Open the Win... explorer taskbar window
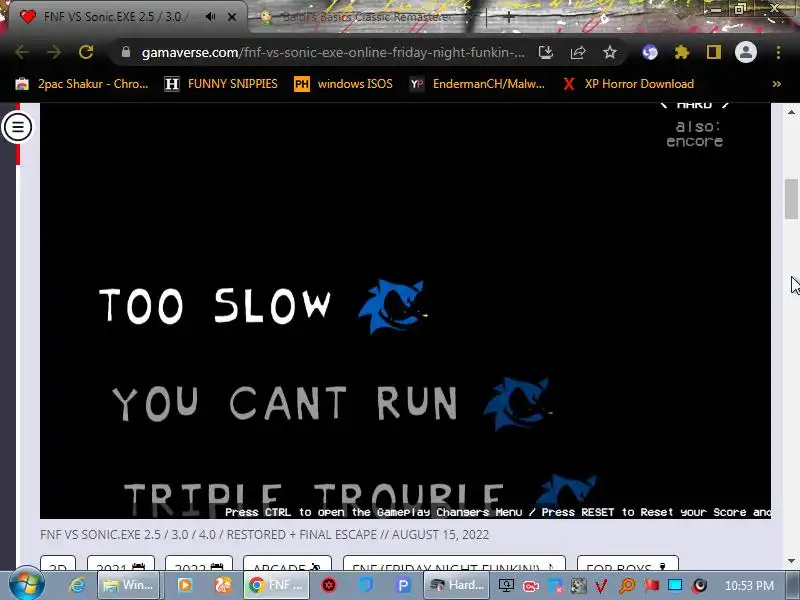The height and width of the screenshot is (600, 800). coord(129,585)
